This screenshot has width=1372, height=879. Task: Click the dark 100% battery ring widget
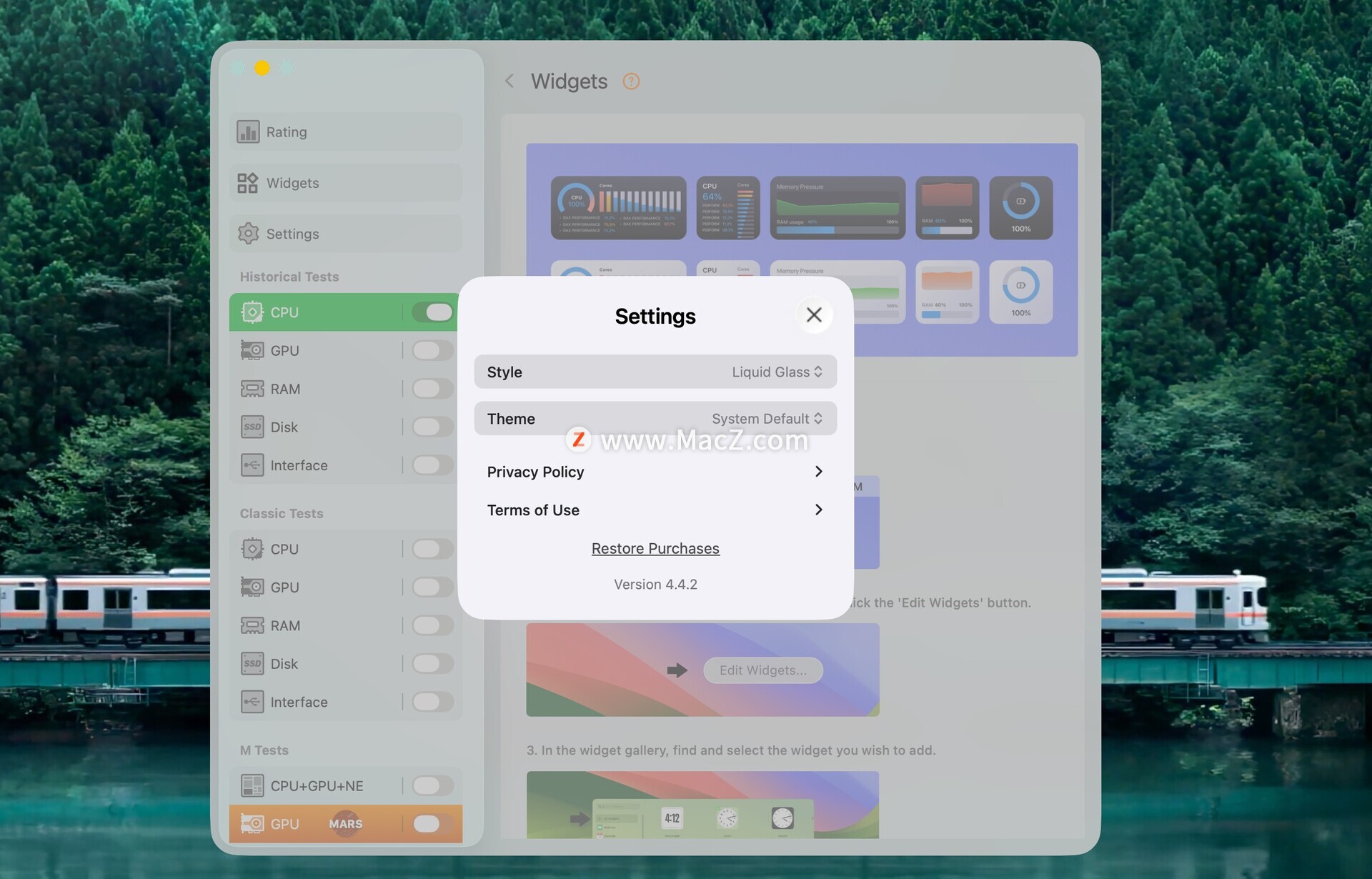(1020, 208)
